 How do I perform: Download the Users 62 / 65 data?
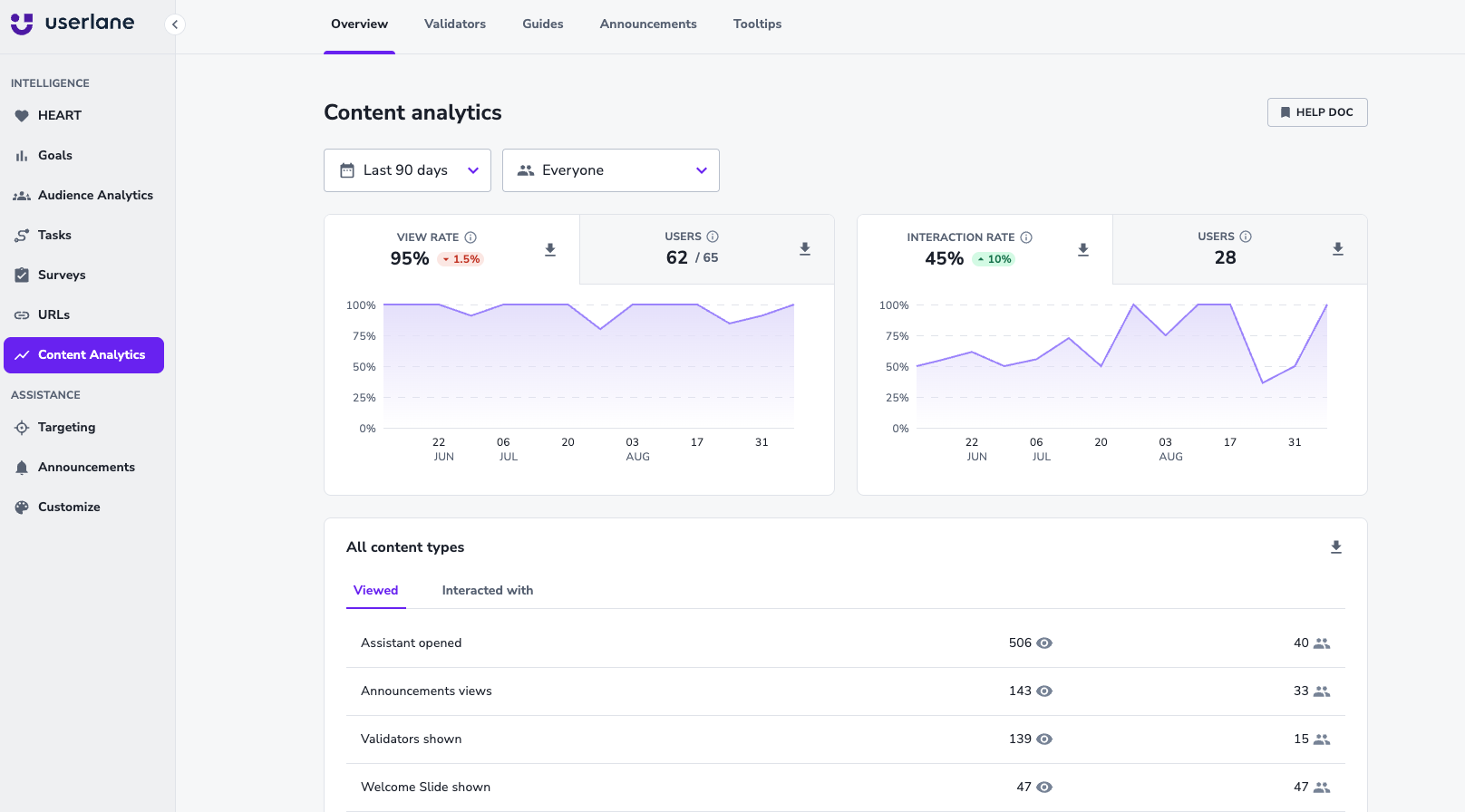coord(805,249)
